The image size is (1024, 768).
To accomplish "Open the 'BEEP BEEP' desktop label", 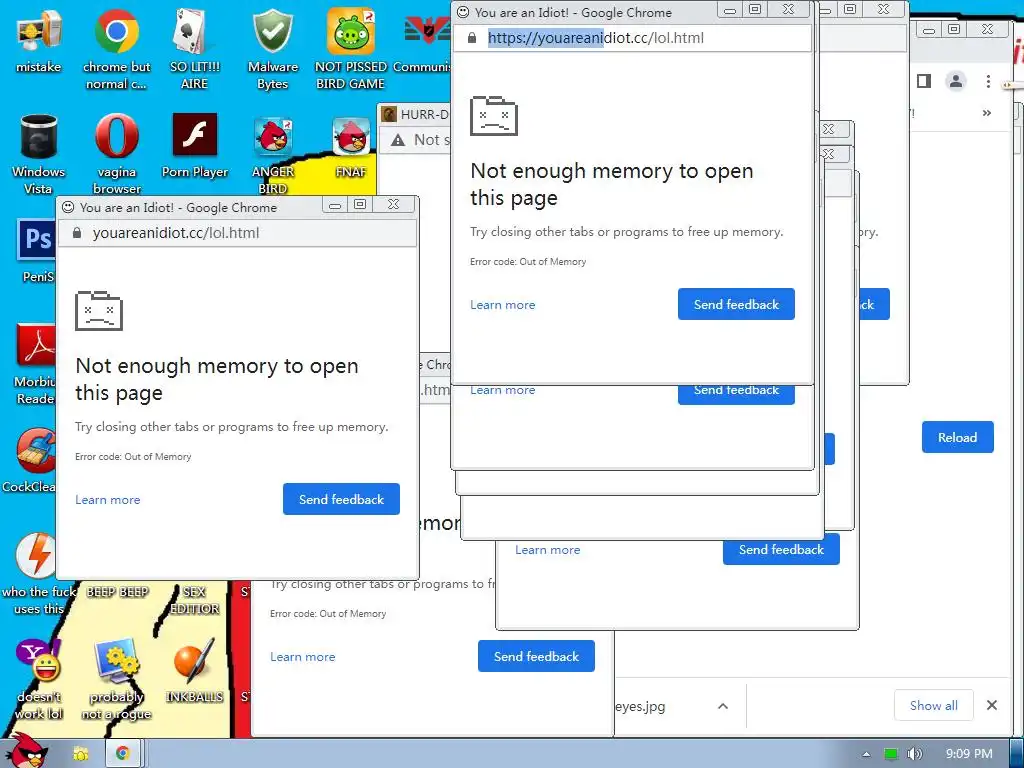I will 118,592.
